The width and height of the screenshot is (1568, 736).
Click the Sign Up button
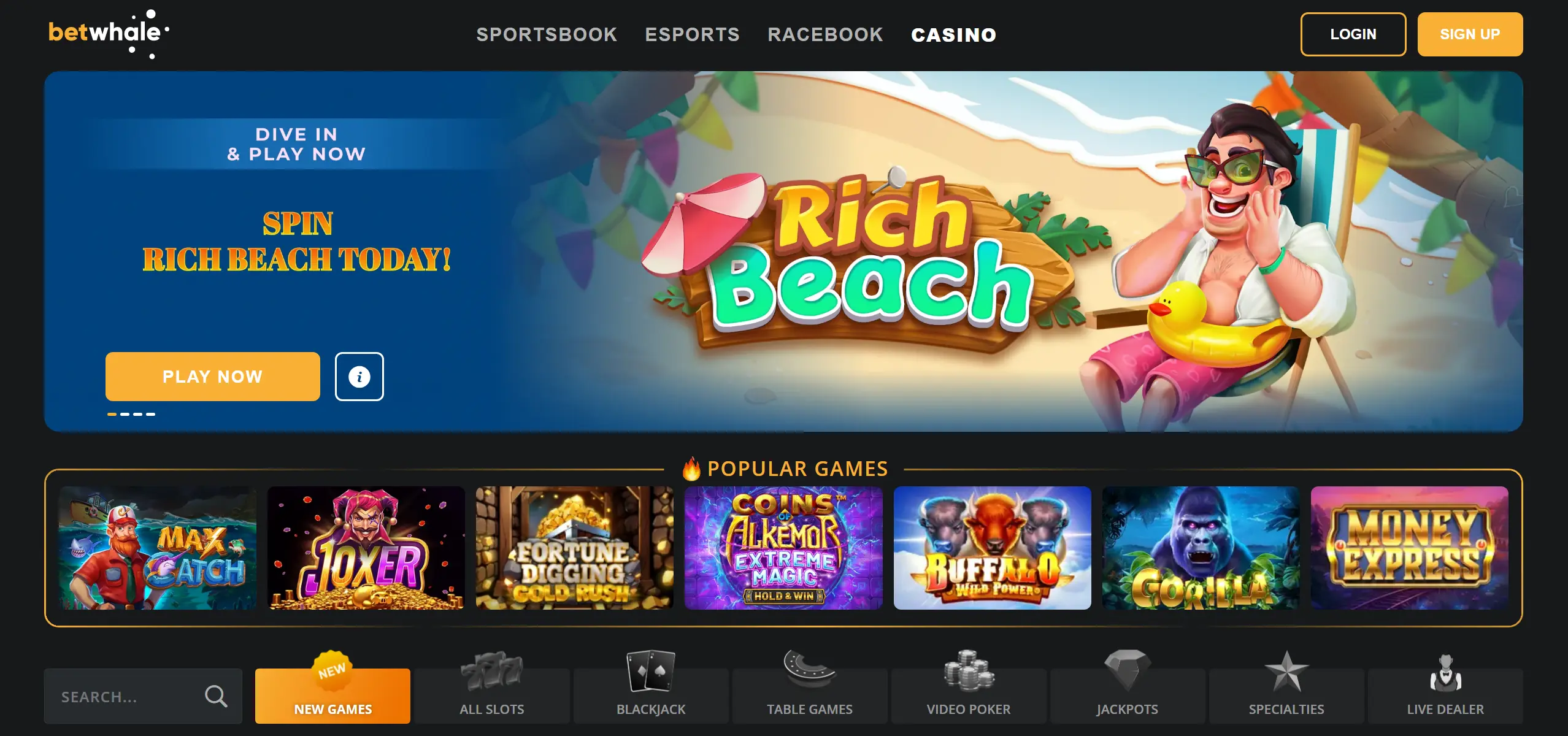[x=1470, y=34]
